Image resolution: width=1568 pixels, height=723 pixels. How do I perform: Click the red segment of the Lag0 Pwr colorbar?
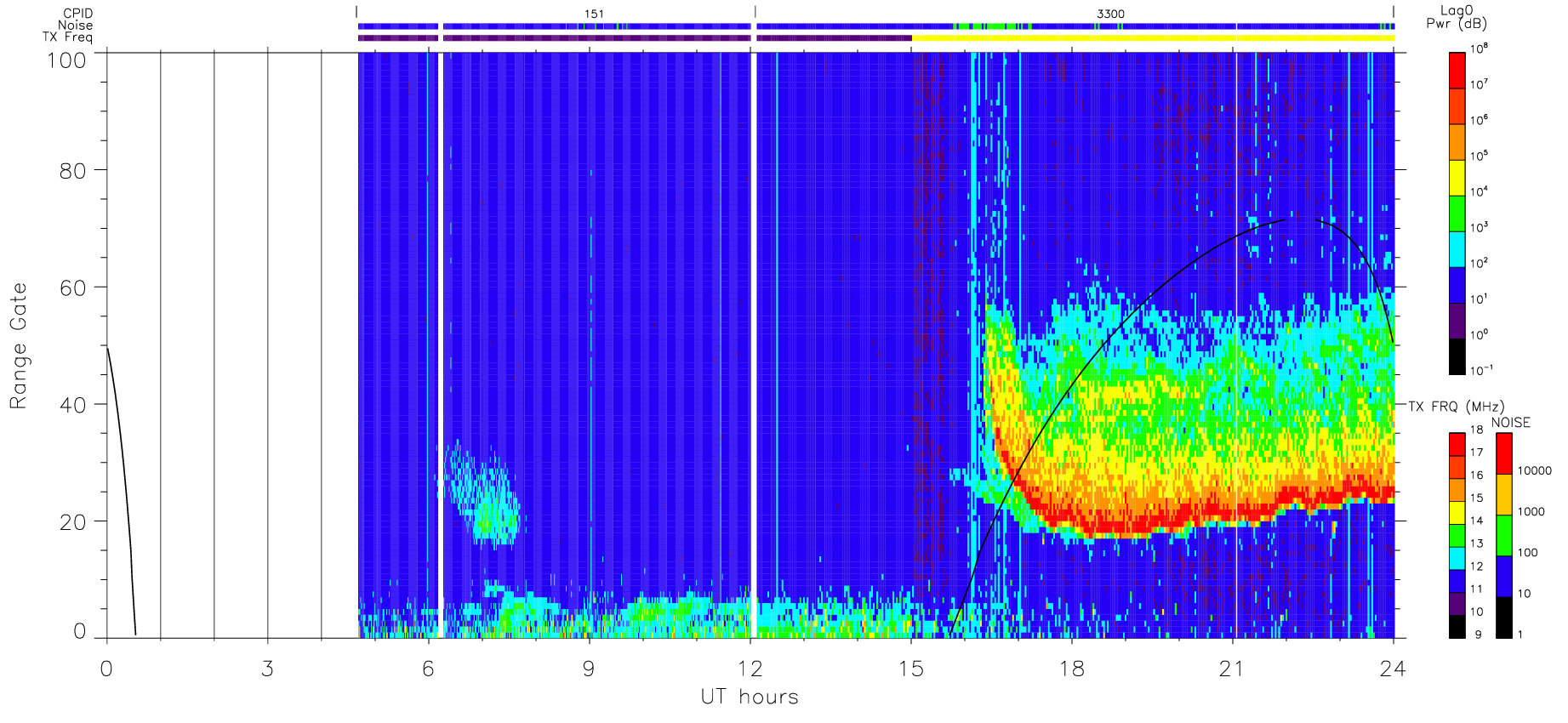[x=1457, y=71]
